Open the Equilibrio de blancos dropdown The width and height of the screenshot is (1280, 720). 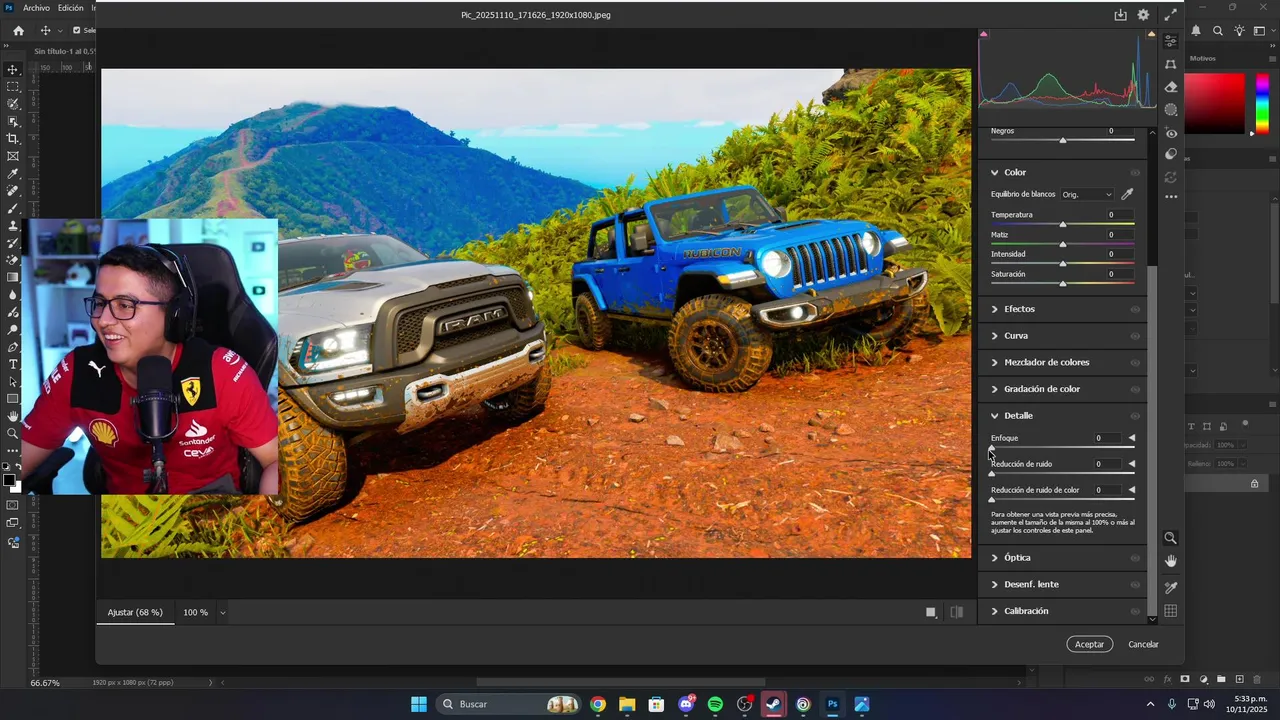[x=1087, y=194]
